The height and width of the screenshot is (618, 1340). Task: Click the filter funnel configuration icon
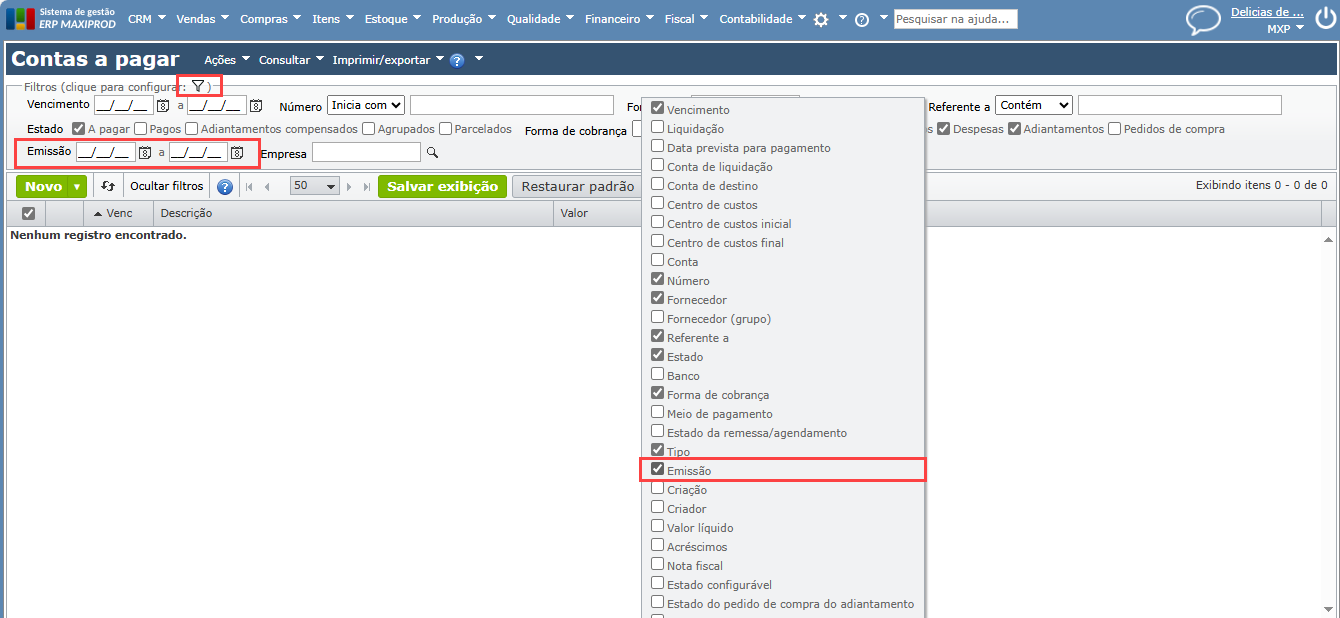[x=198, y=87]
